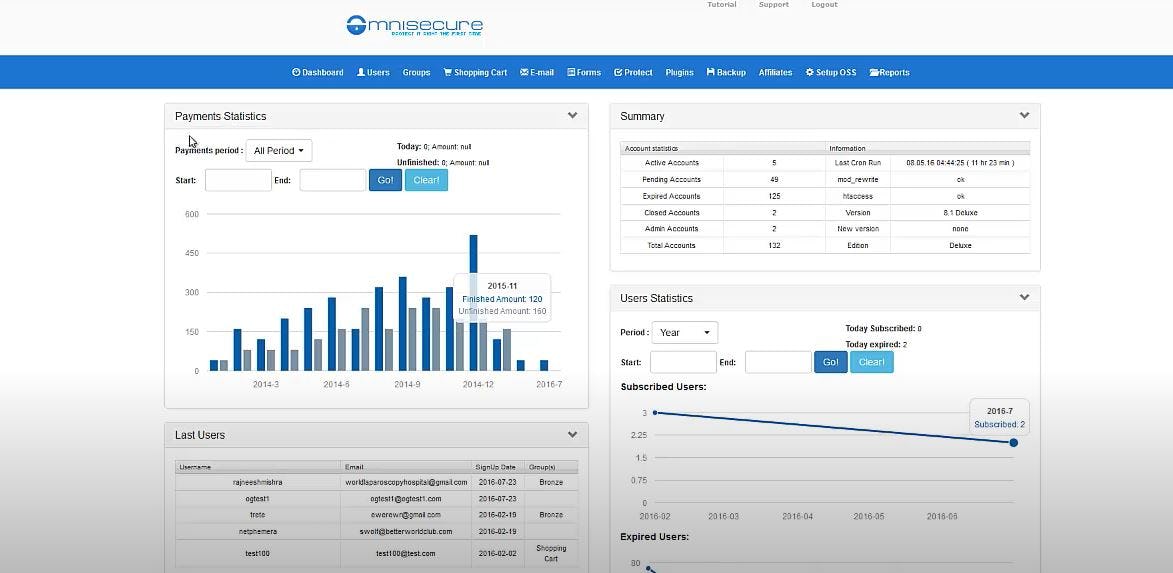Select username test100
Image resolution: width=1173 pixels, height=573 pixels.
[x=257, y=554]
